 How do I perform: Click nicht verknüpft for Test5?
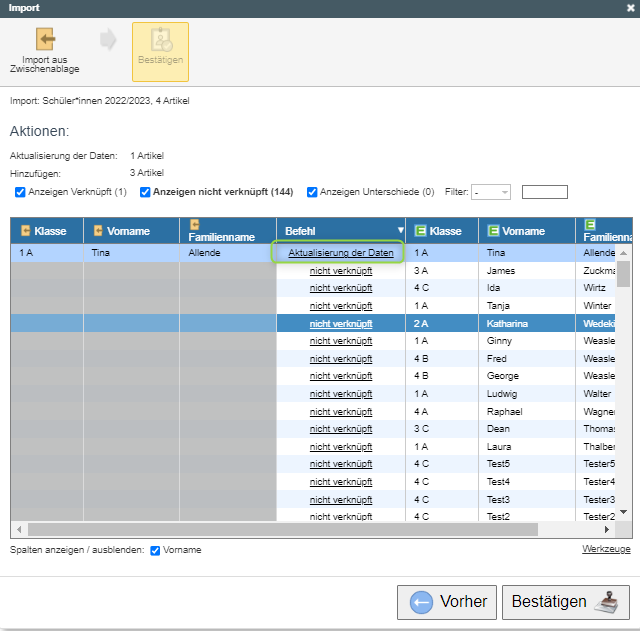coord(341,464)
